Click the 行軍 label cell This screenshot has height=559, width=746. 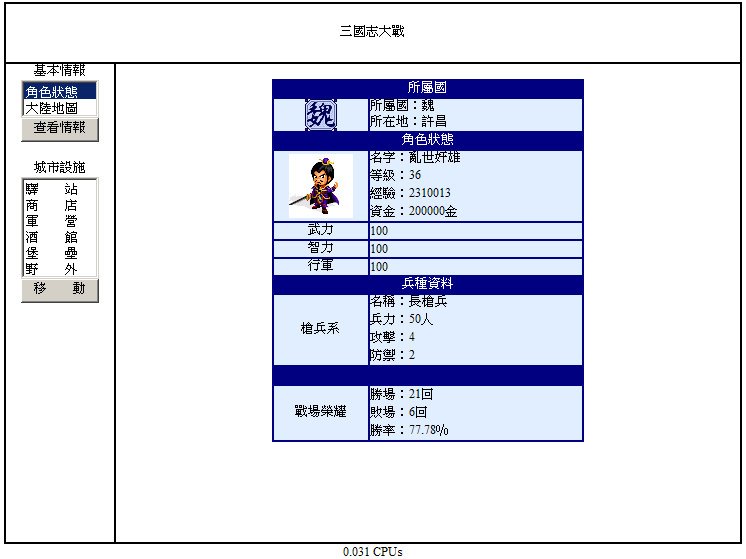click(x=321, y=266)
